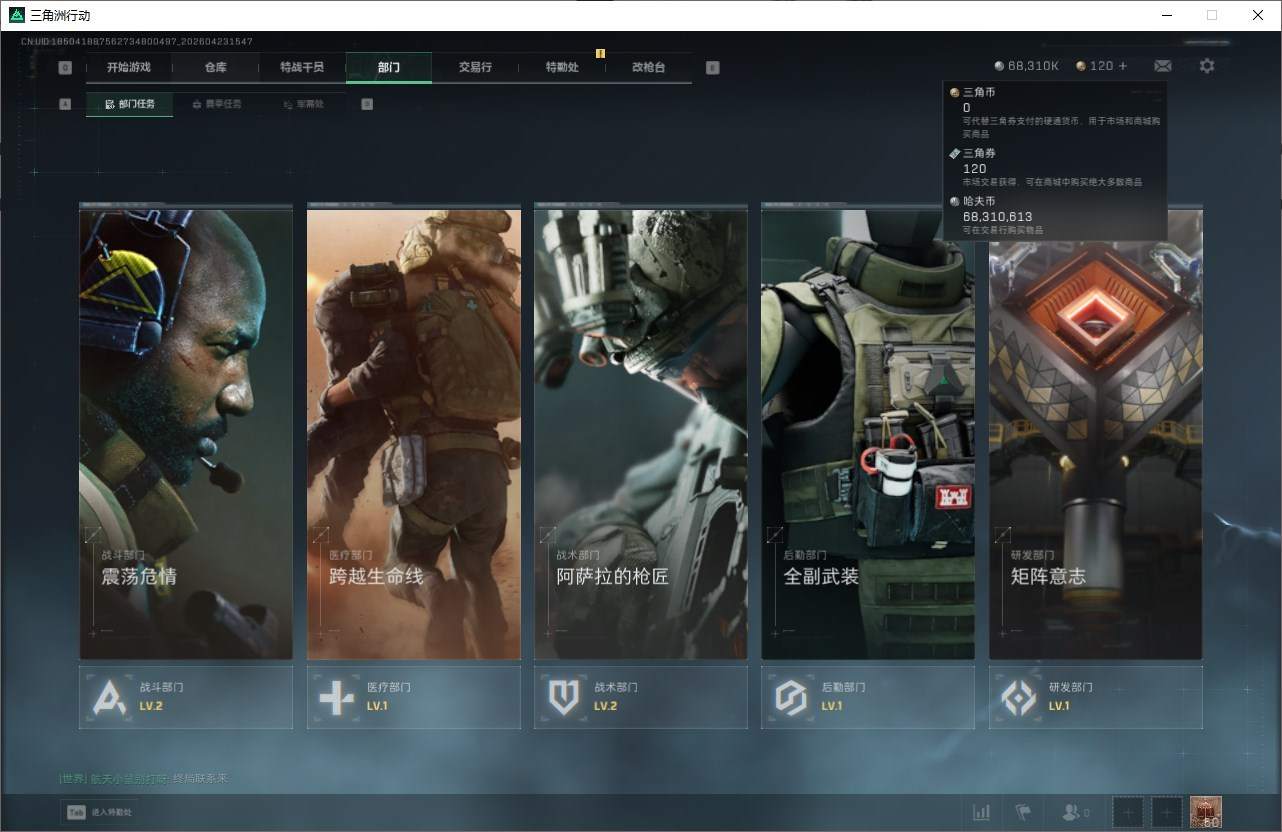Screen dimensions: 1282x832
Task: Go to the 交易行 tab
Action: point(475,68)
